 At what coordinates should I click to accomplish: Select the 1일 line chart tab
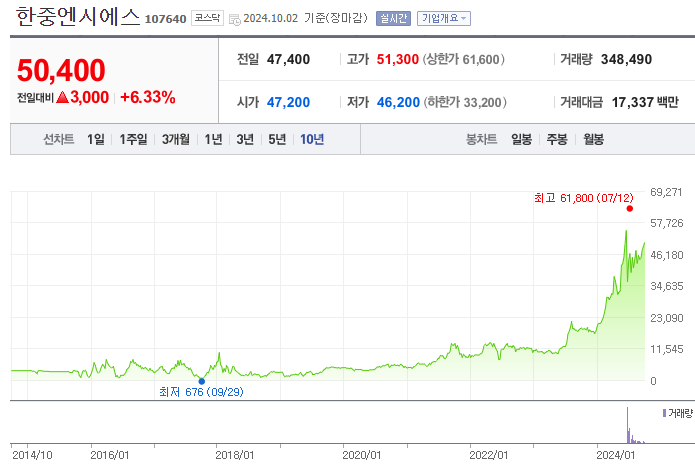point(96,140)
